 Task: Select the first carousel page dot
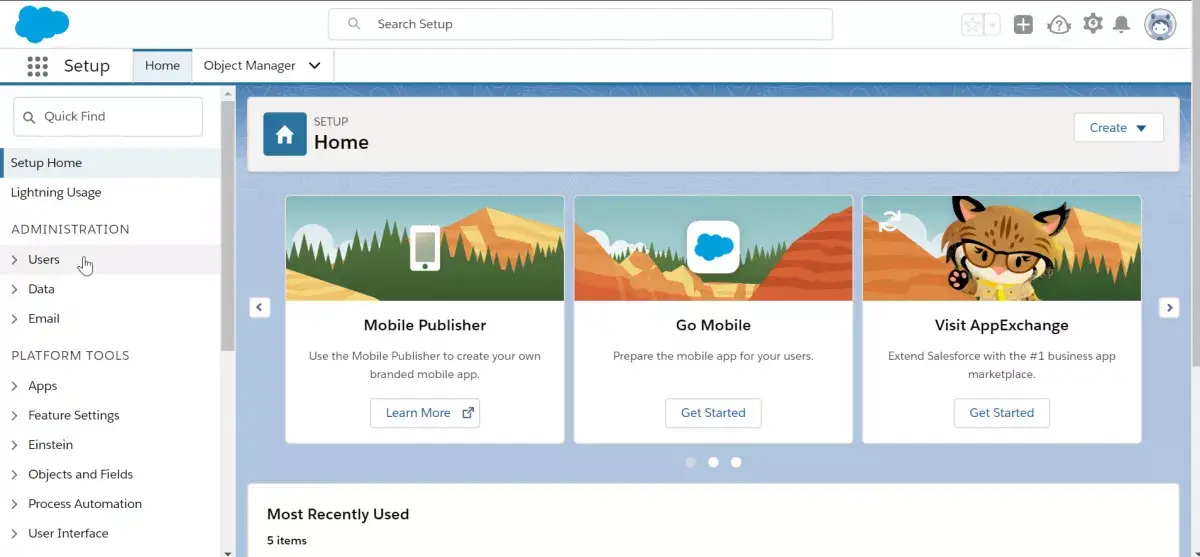pos(690,462)
